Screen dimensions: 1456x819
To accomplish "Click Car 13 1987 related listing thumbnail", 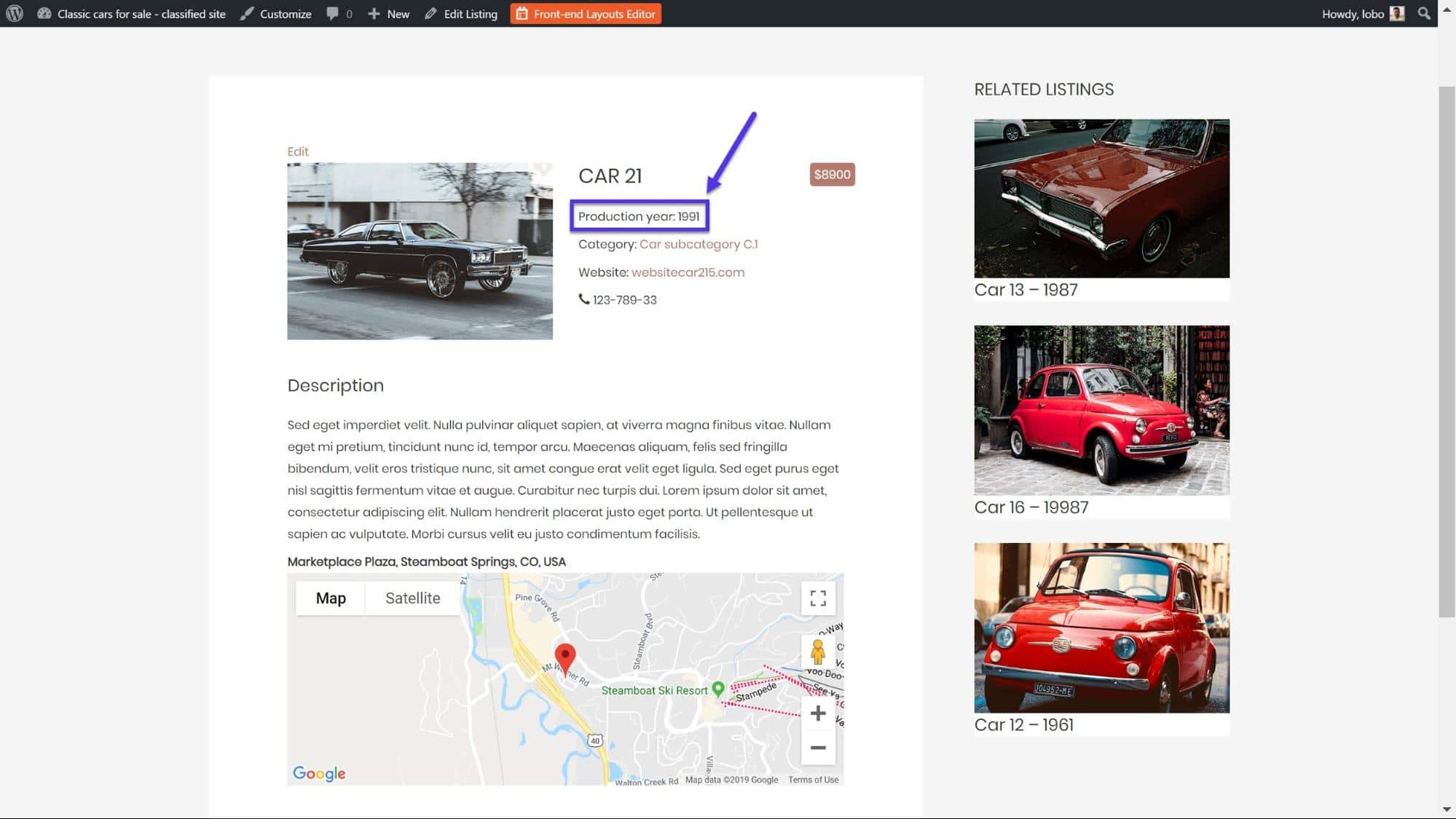I will [1101, 198].
